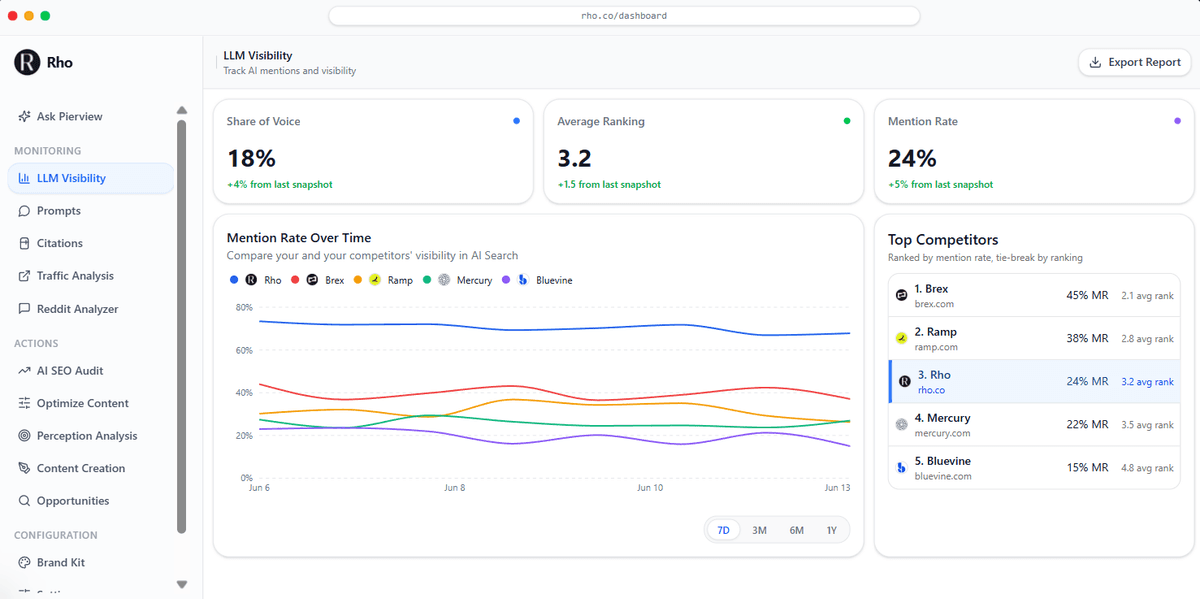Click Ramp logo in competitors list
This screenshot has width=1200, height=599.
pyautogui.click(x=902, y=338)
